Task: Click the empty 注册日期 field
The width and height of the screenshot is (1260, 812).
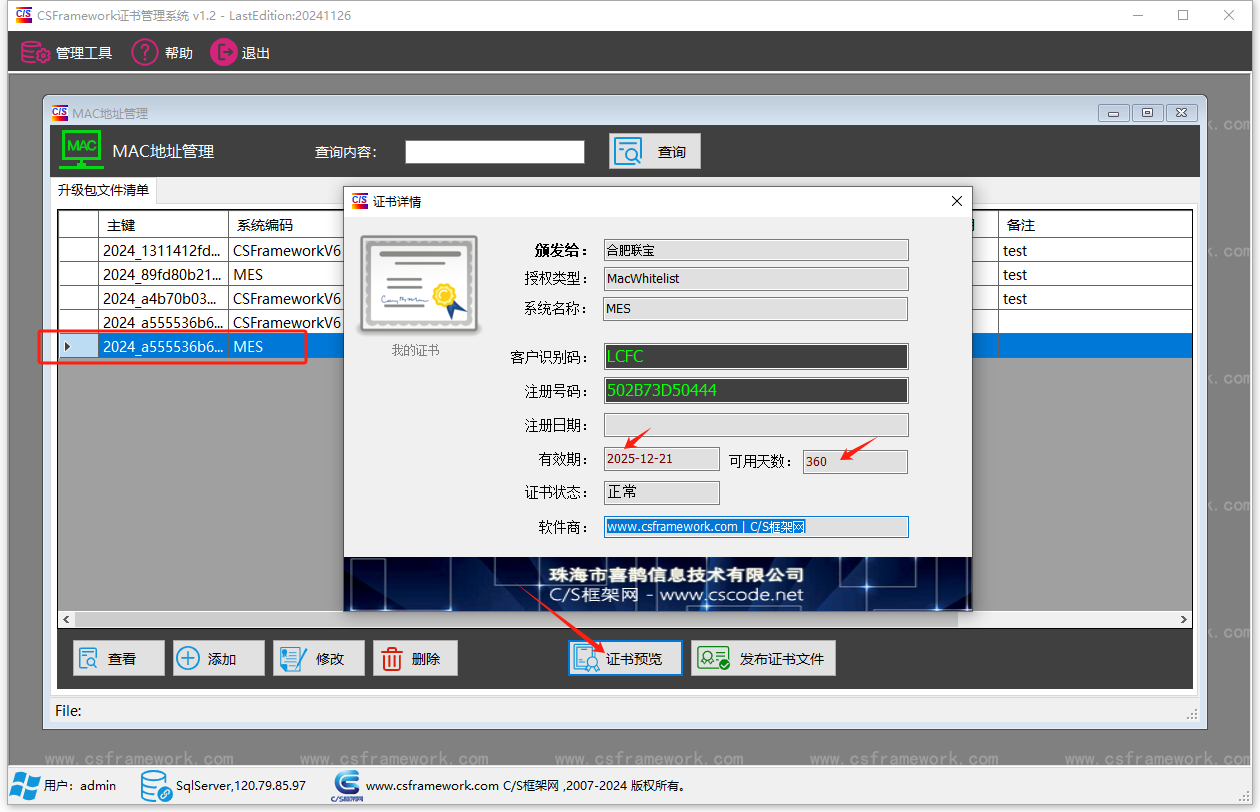Action: tap(756, 425)
